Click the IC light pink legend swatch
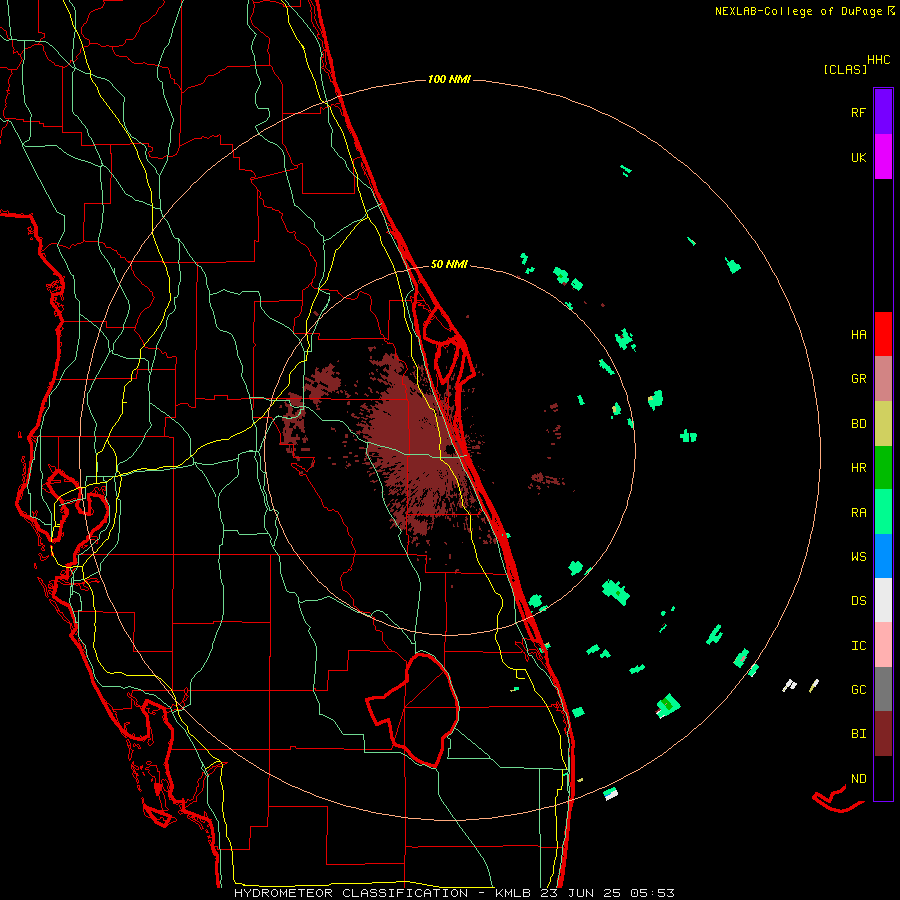This screenshot has height=900, width=900. [x=883, y=645]
